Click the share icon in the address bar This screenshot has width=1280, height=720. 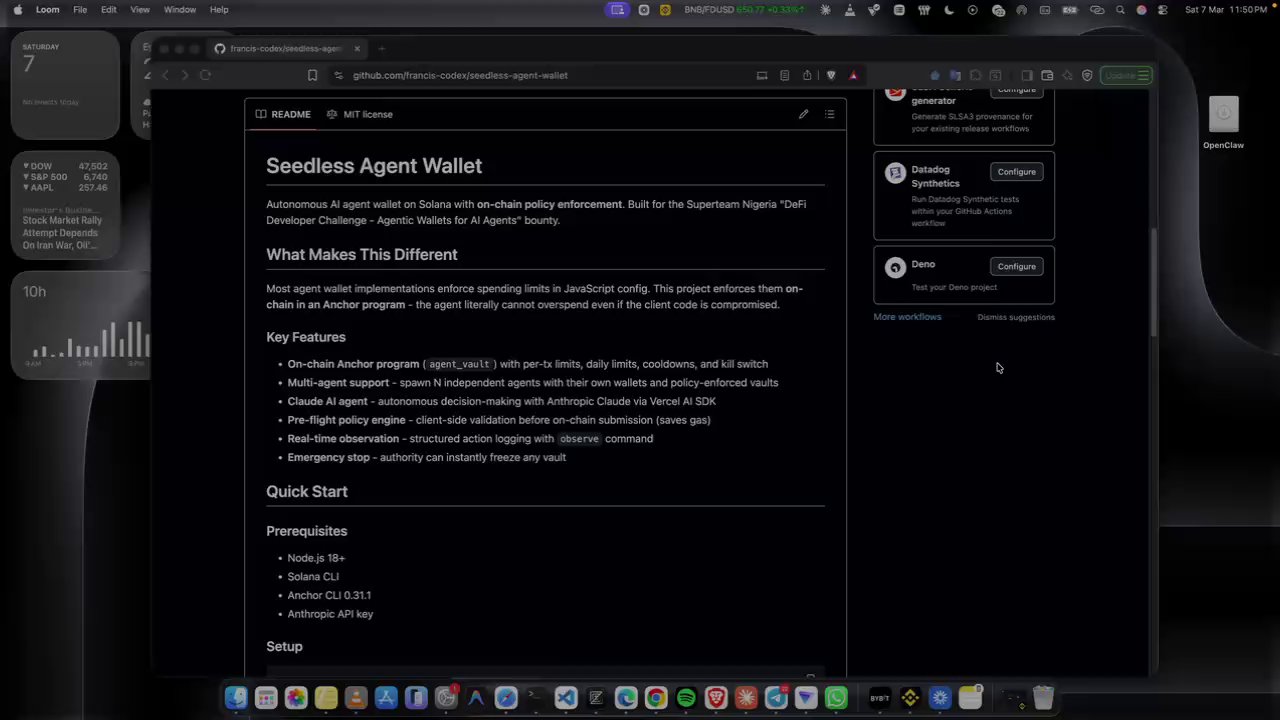(x=807, y=75)
